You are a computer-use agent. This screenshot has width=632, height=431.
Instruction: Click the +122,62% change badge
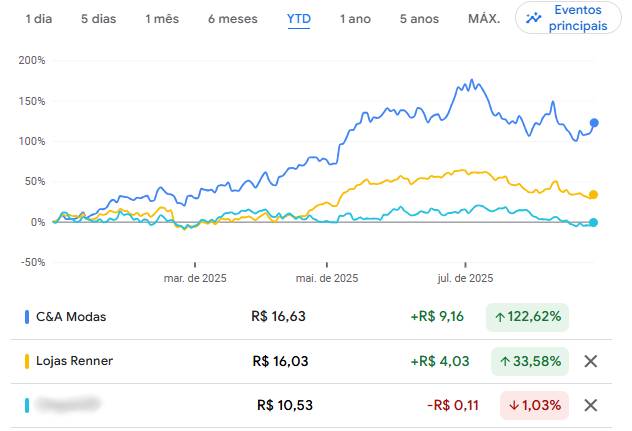pos(527,317)
